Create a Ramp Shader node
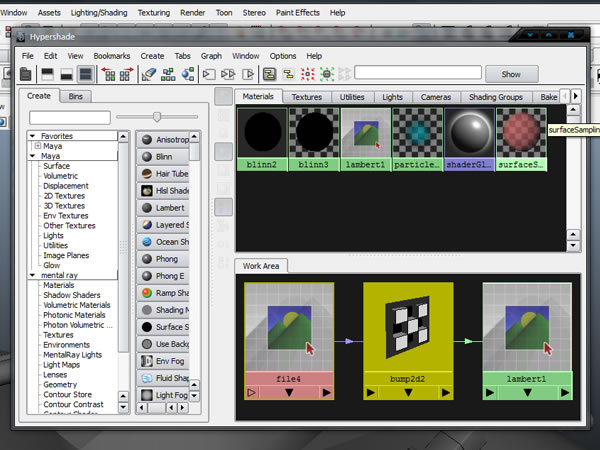 [x=163, y=293]
